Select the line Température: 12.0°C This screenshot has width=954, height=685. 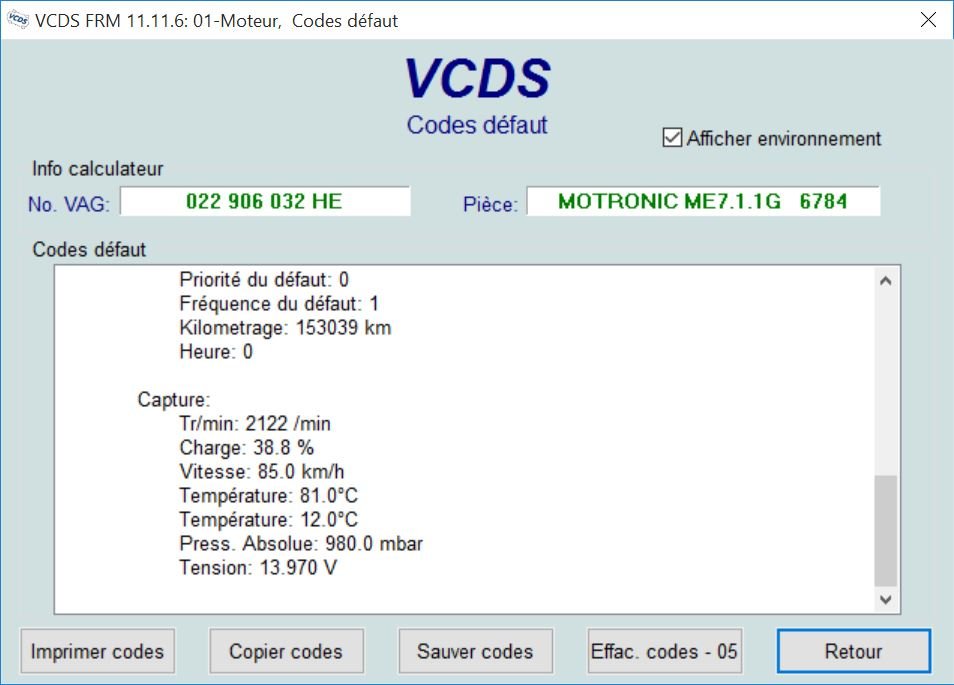coord(268,520)
